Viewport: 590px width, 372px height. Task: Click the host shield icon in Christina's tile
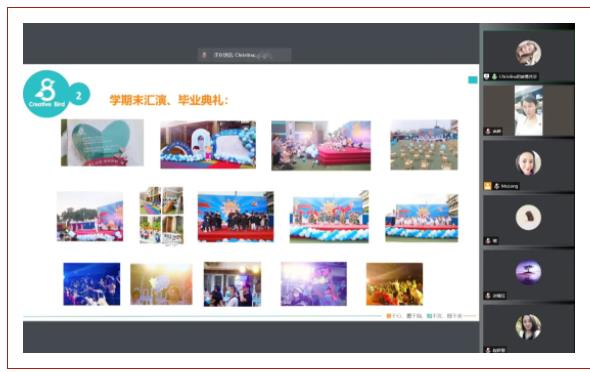tap(487, 76)
